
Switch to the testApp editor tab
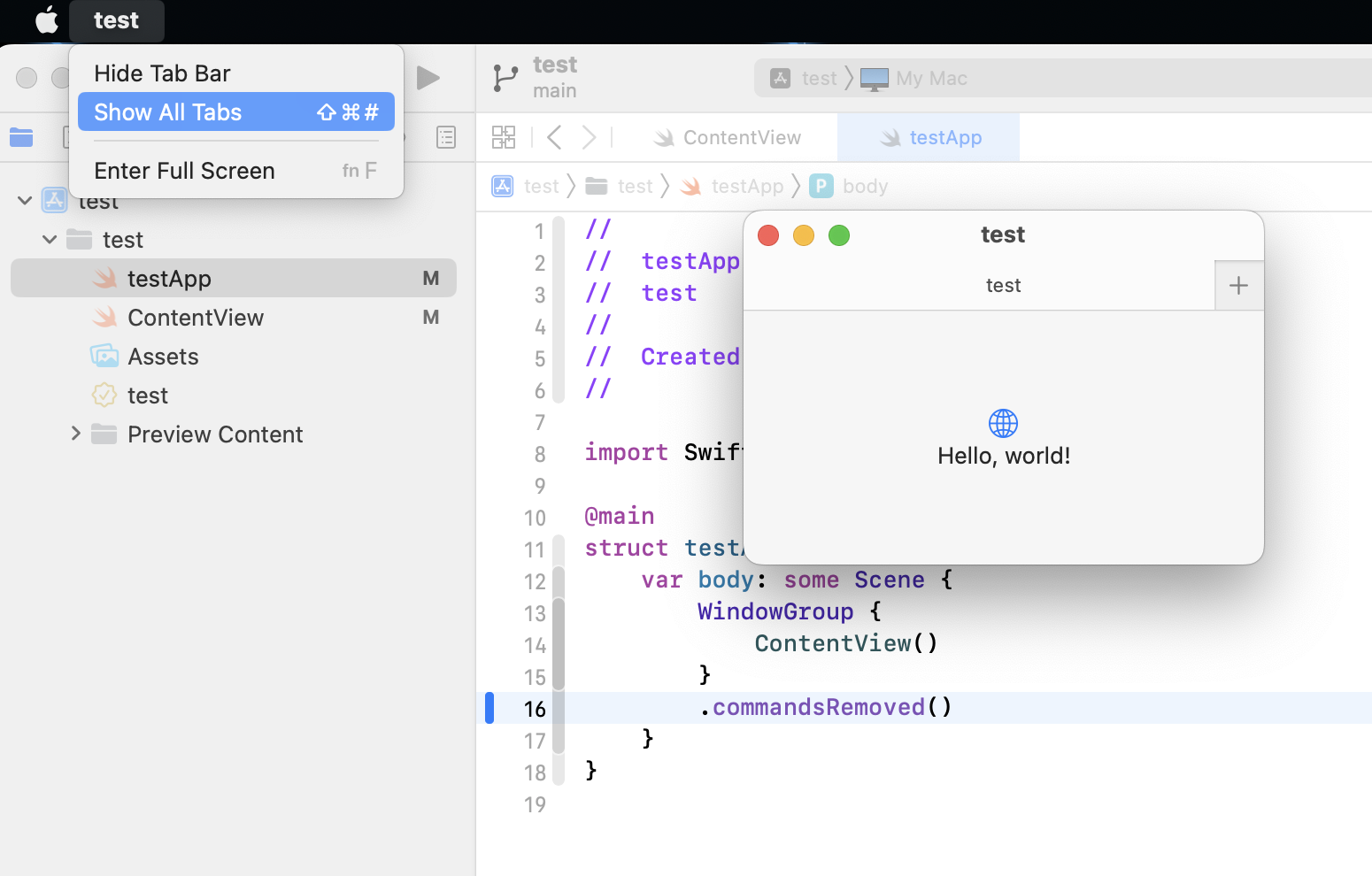tap(929, 137)
